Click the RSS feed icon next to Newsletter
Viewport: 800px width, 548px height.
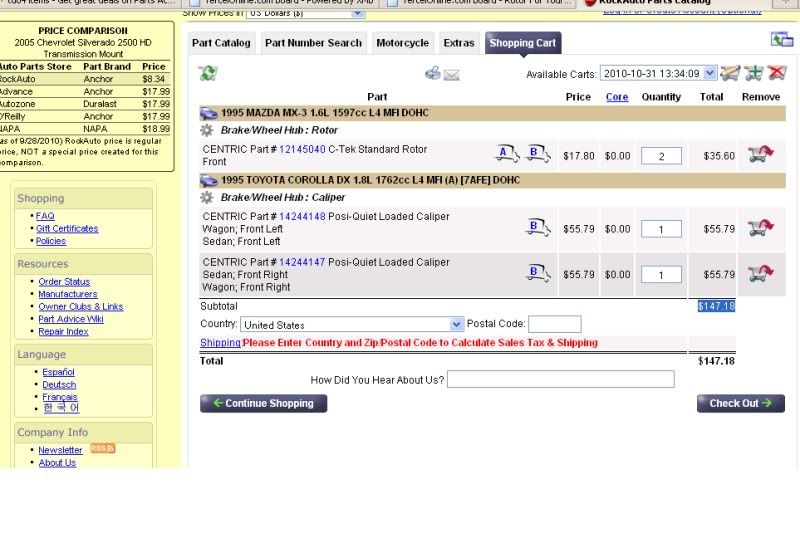click(x=103, y=449)
